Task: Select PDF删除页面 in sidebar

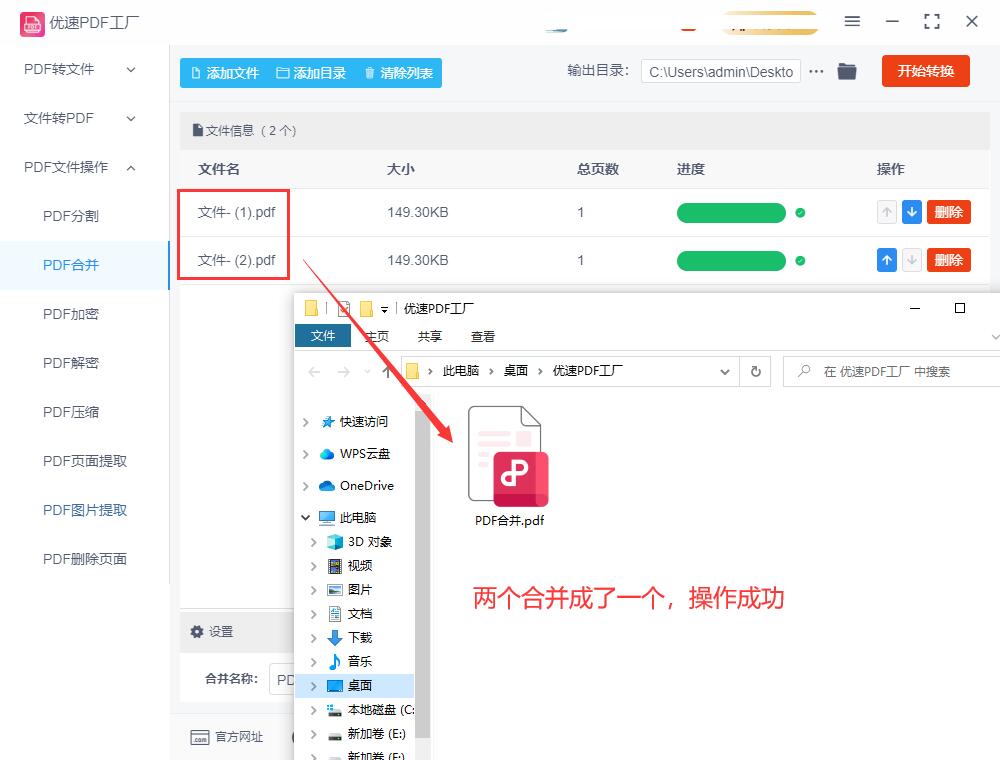Action: pos(85,559)
